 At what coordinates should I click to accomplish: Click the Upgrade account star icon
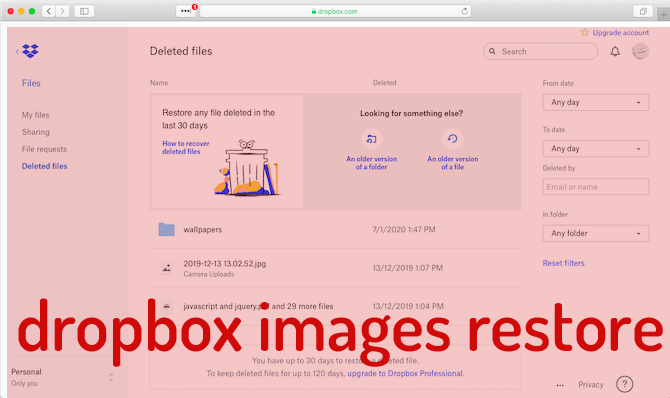pos(585,32)
